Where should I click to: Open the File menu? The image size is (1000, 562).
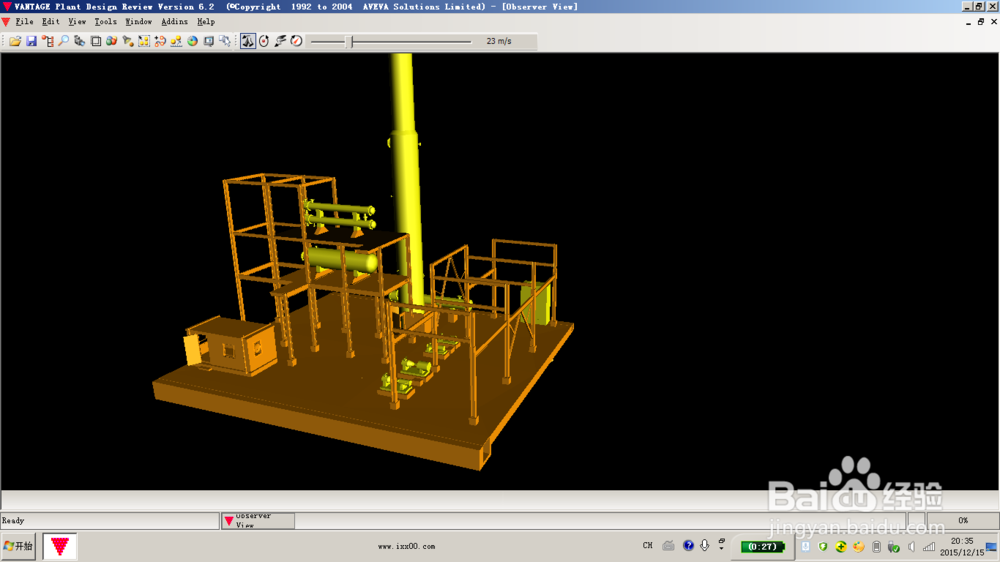click(x=24, y=22)
